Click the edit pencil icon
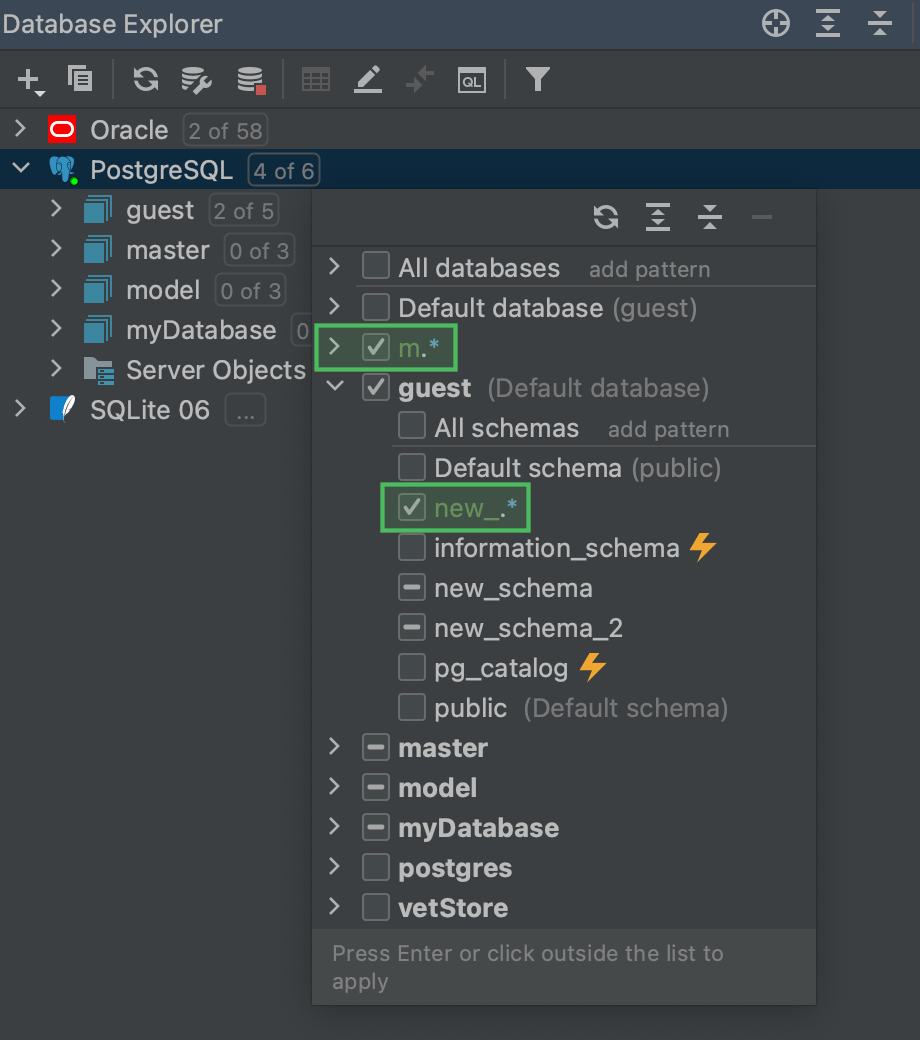The height and width of the screenshot is (1040, 920). click(x=368, y=79)
